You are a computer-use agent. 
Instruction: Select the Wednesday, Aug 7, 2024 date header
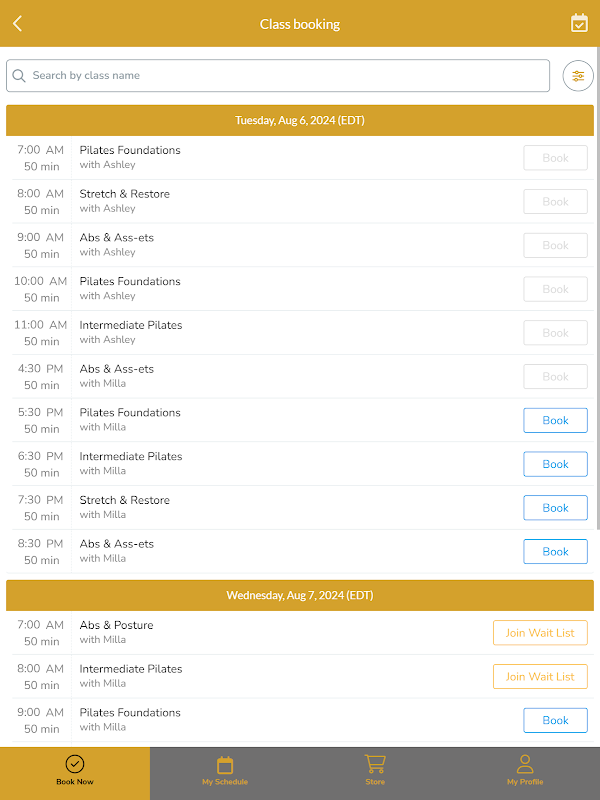click(x=300, y=595)
